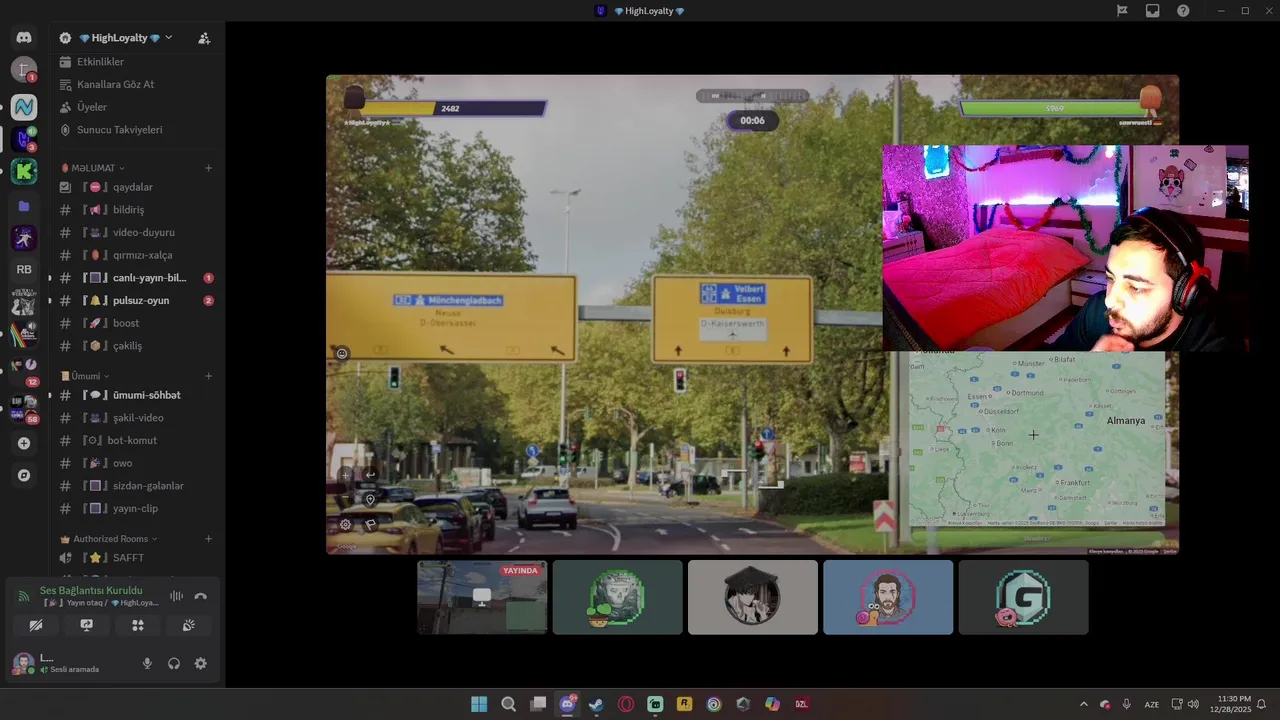1280x720 pixels.
Task: Toggle camera on or off
Action: [x=36, y=625]
